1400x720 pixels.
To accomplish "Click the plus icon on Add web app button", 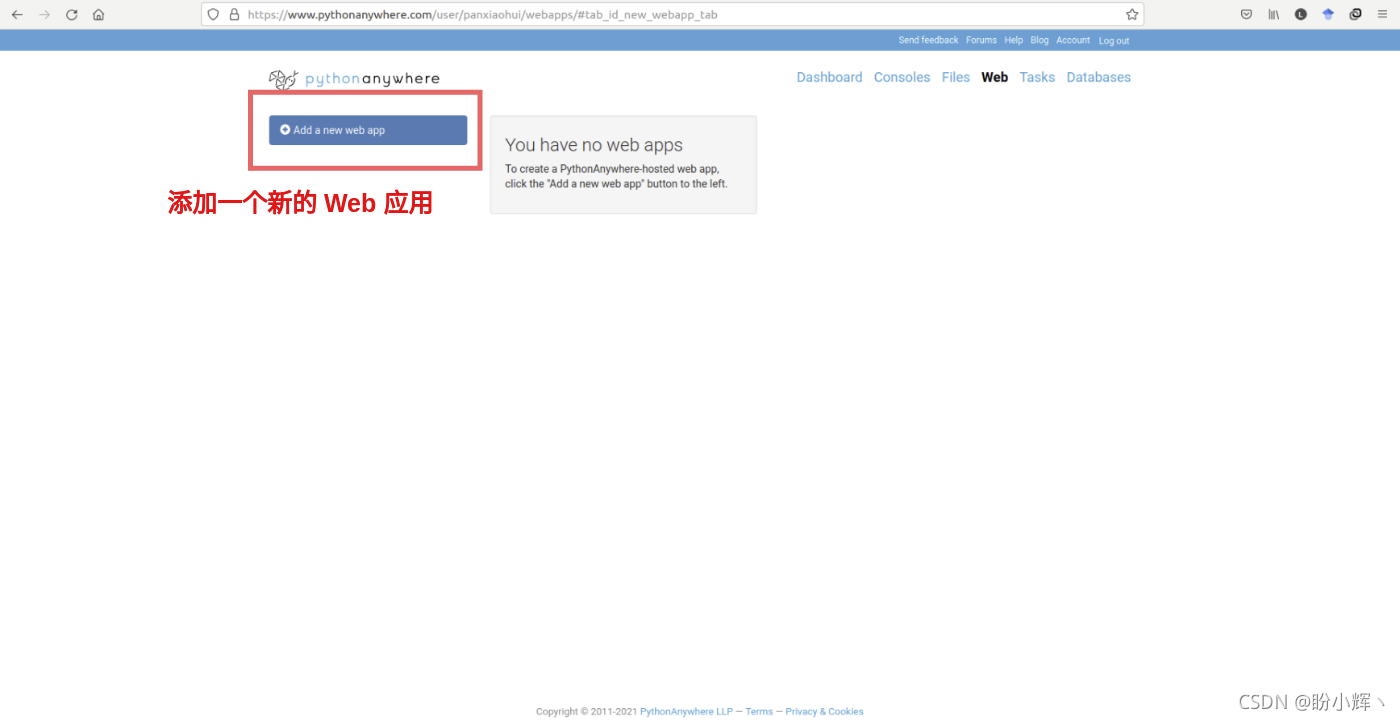I will (285, 130).
